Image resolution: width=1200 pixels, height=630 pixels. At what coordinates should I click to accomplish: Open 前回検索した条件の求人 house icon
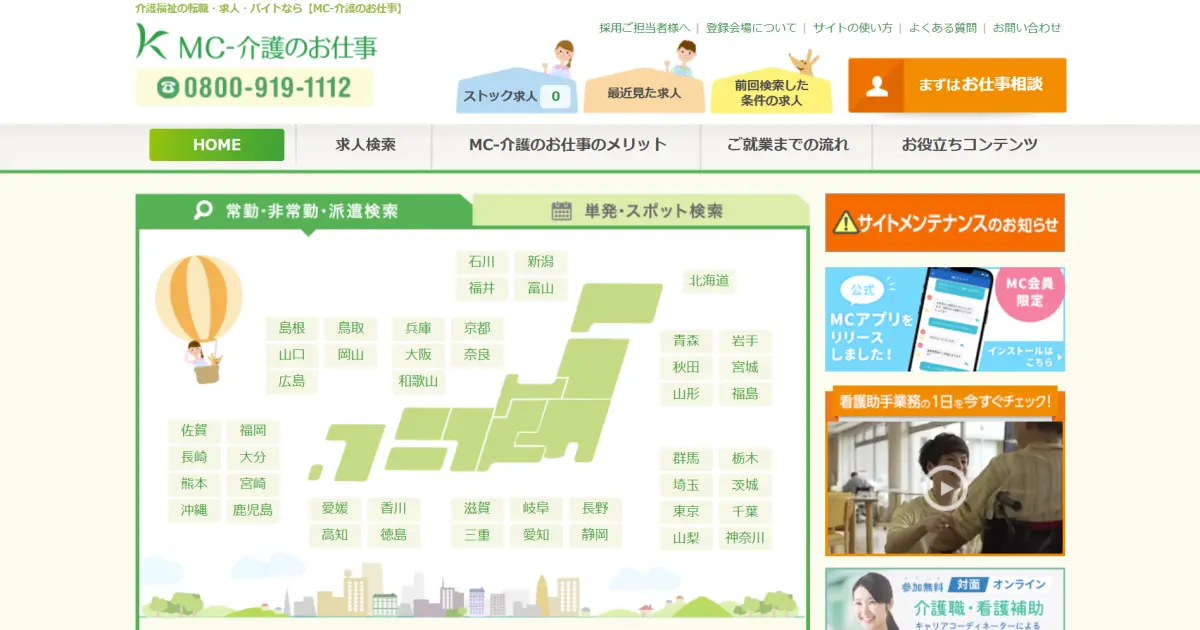[771, 92]
